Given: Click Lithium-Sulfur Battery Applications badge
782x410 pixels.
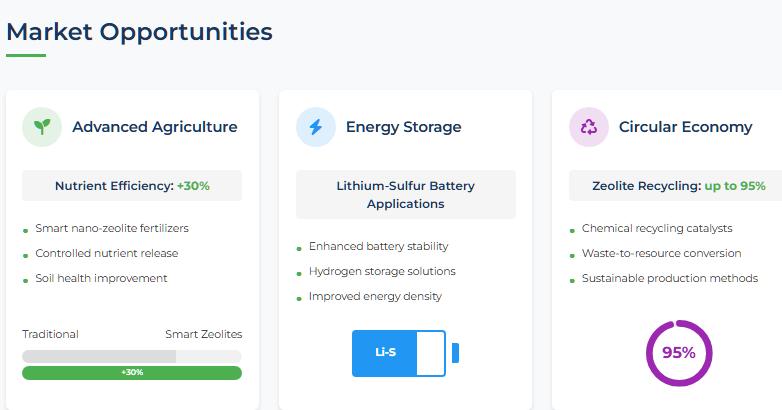Looking at the screenshot, I should pyautogui.click(x=406, y=194).
